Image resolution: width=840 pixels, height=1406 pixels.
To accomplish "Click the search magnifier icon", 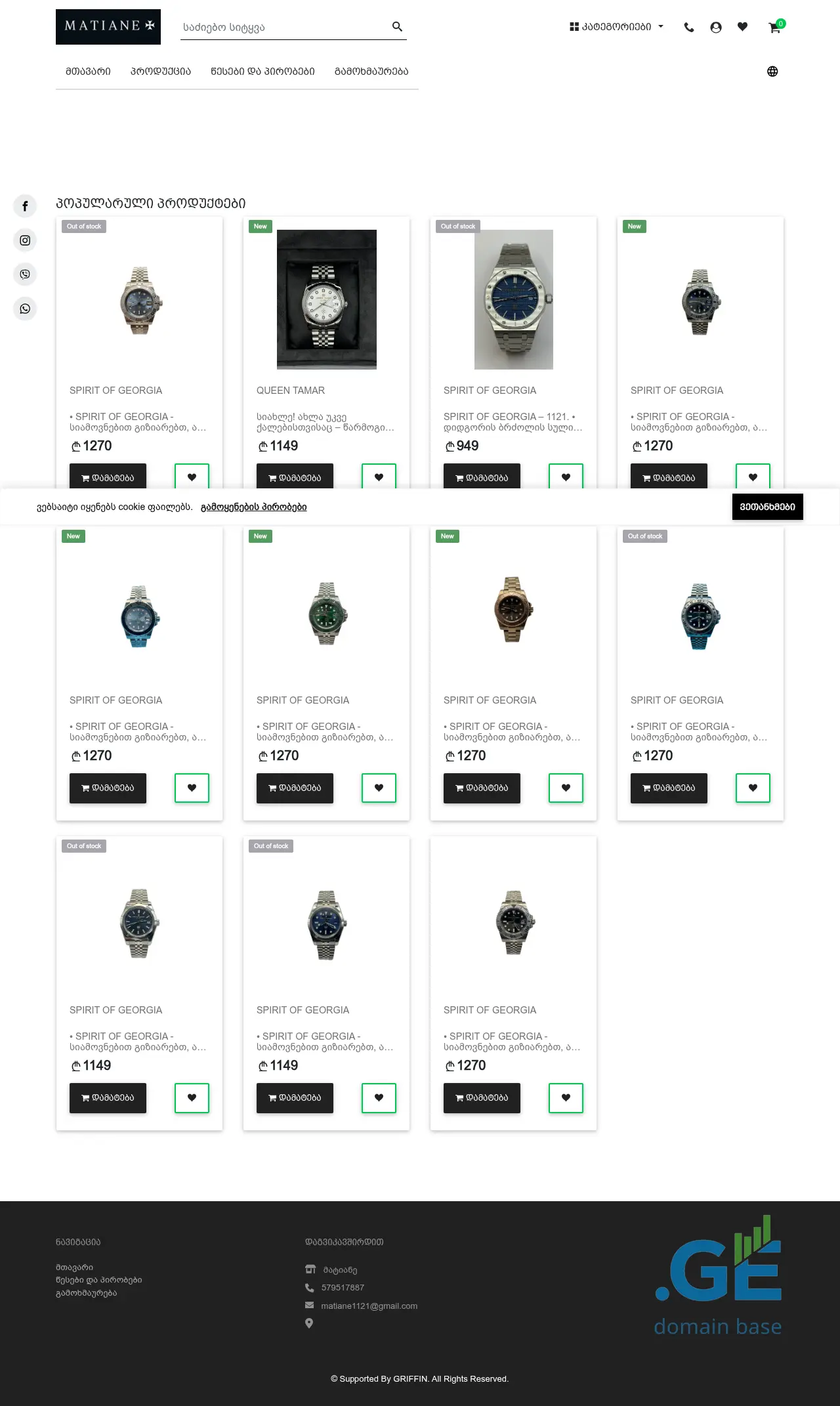I will pos(397,26).
